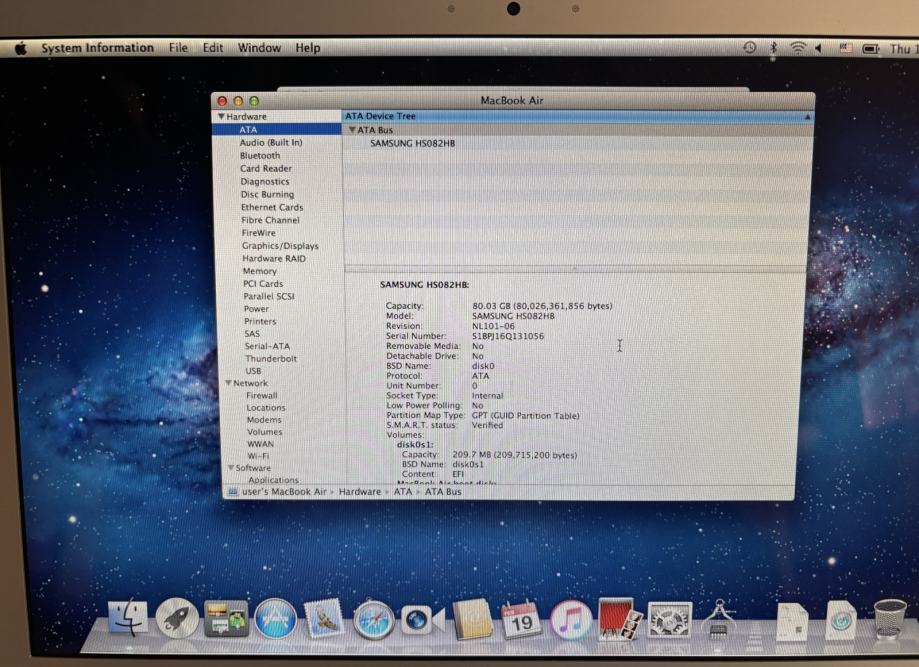Open System Preferences gear icon

click(x=669, y=620)
